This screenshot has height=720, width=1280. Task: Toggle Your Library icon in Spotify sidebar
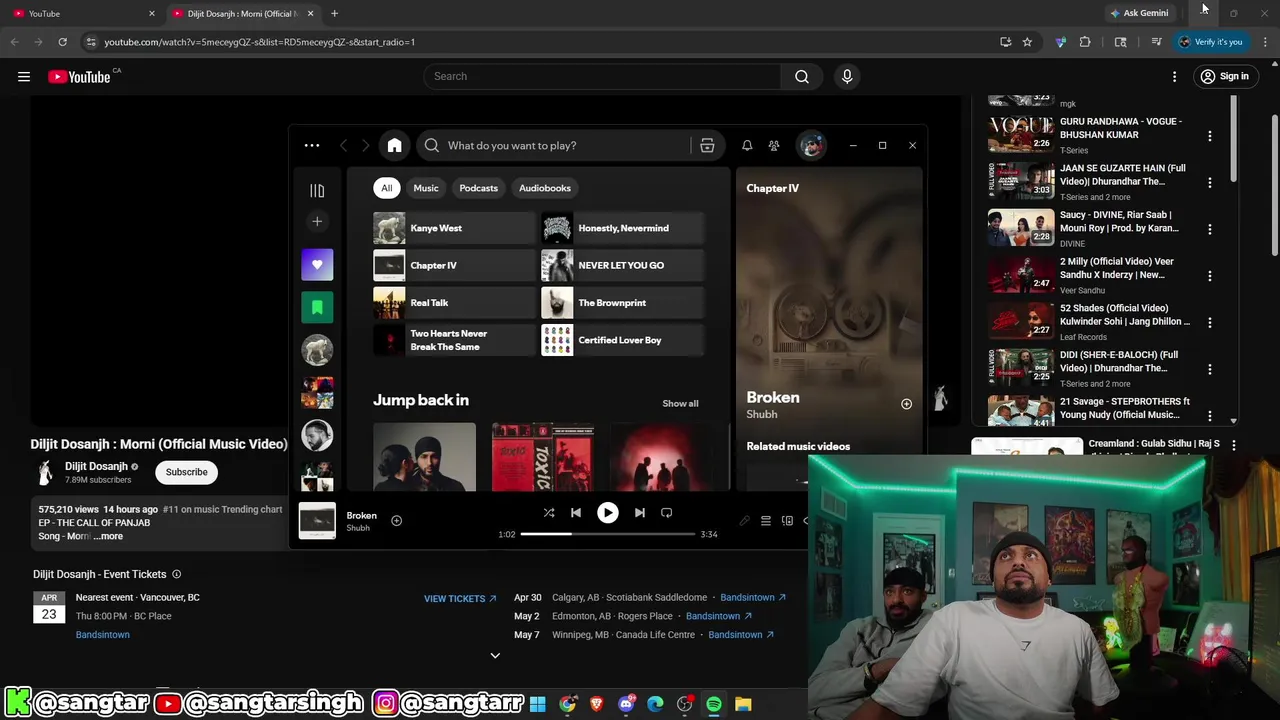[317, 190]
